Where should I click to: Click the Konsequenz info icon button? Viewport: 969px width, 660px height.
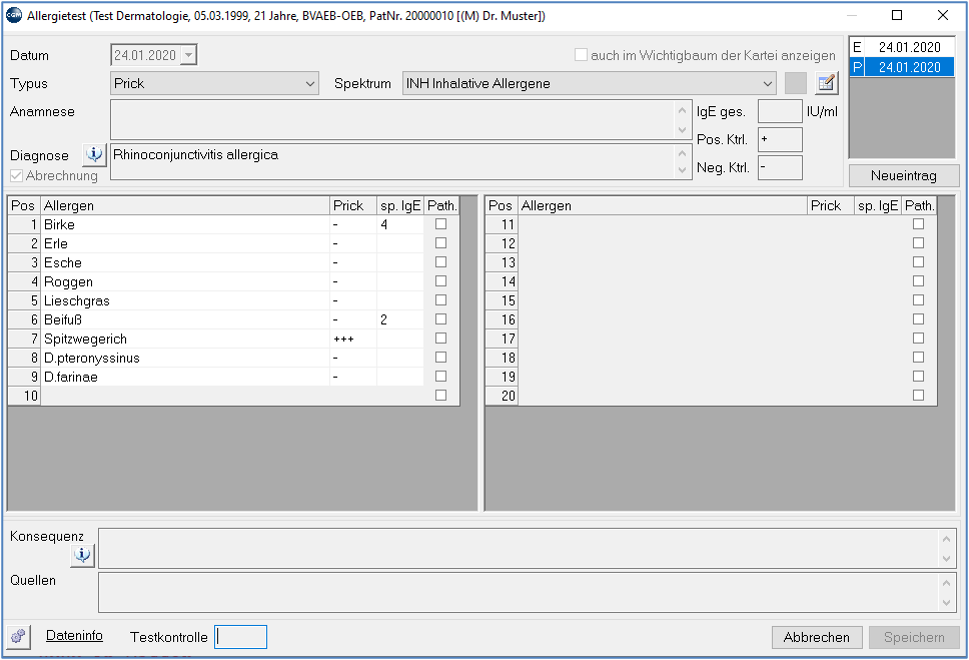82,555
